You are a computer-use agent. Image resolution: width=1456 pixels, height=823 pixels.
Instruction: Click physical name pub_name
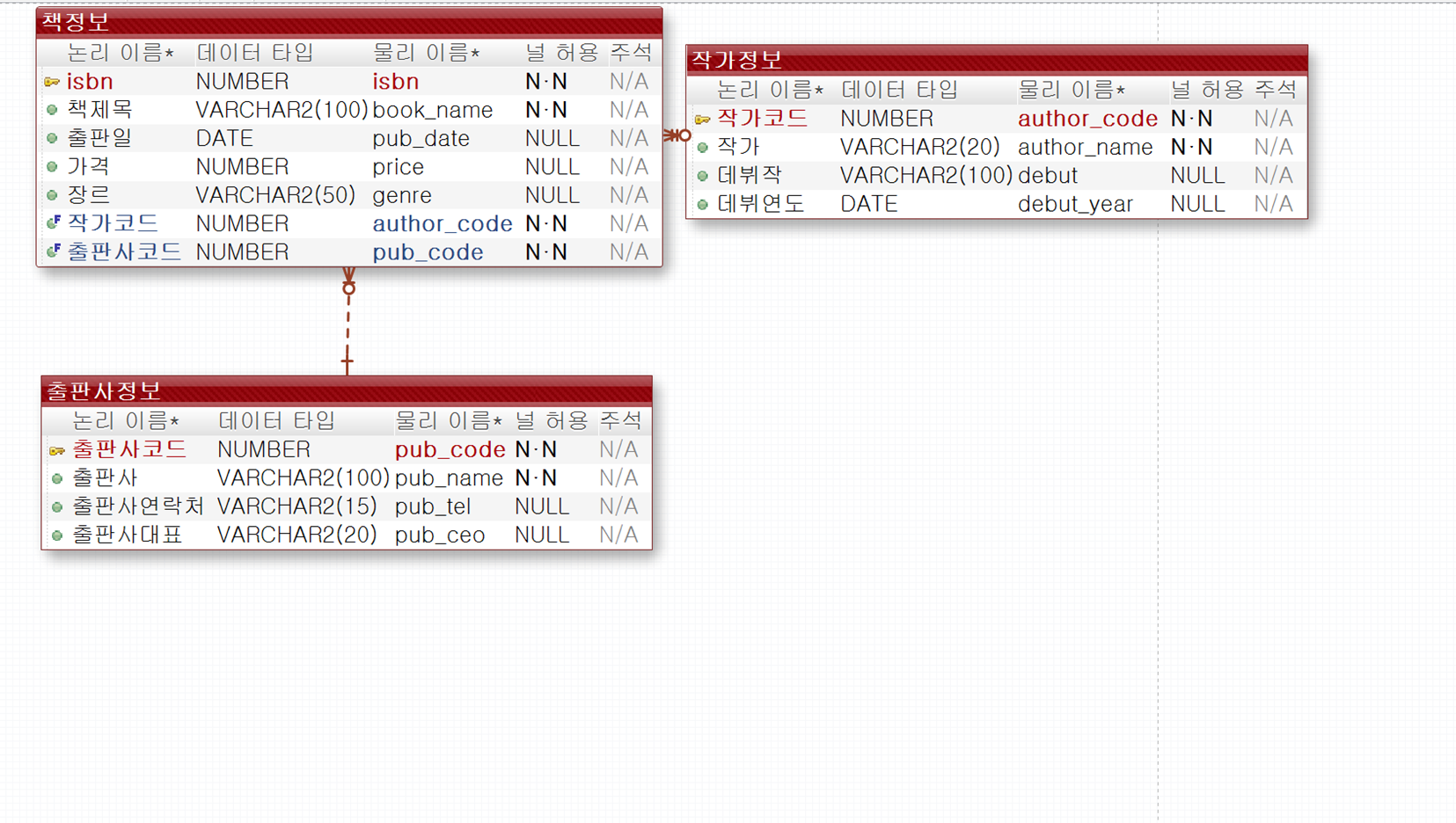click(450, 478)
